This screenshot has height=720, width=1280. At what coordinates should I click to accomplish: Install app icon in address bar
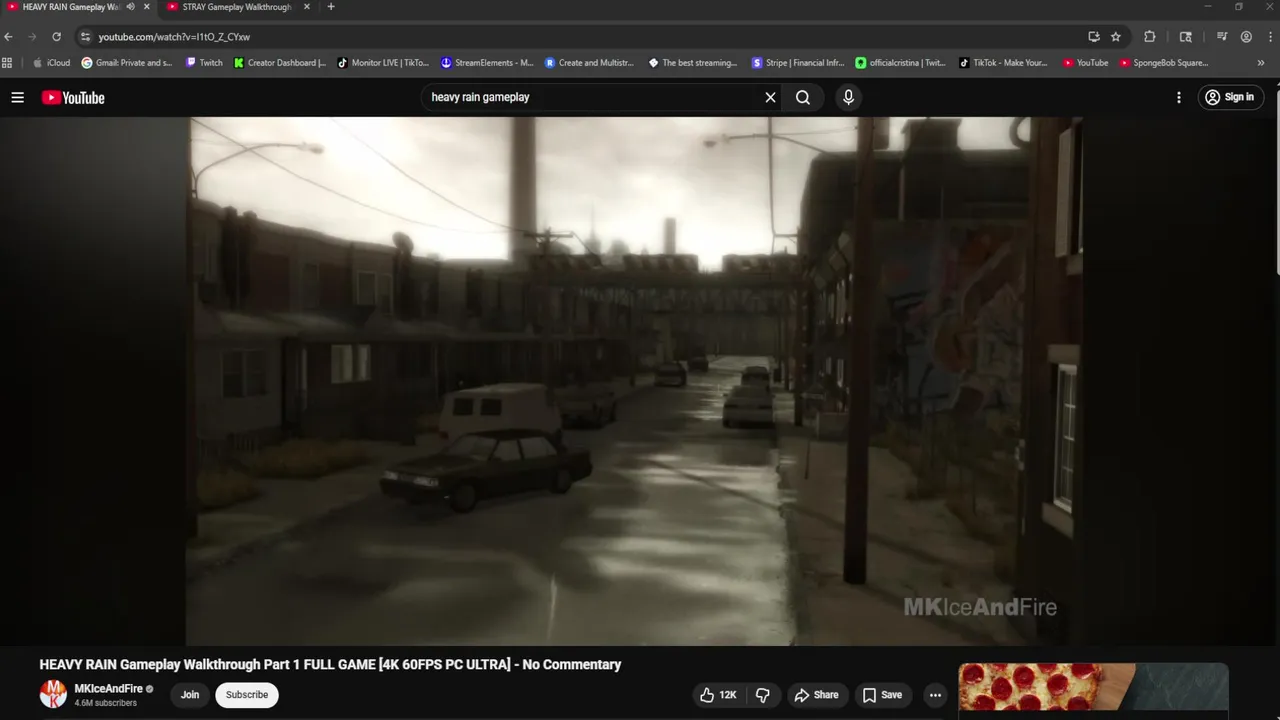pyautogui.click(x=1094, y=37)
